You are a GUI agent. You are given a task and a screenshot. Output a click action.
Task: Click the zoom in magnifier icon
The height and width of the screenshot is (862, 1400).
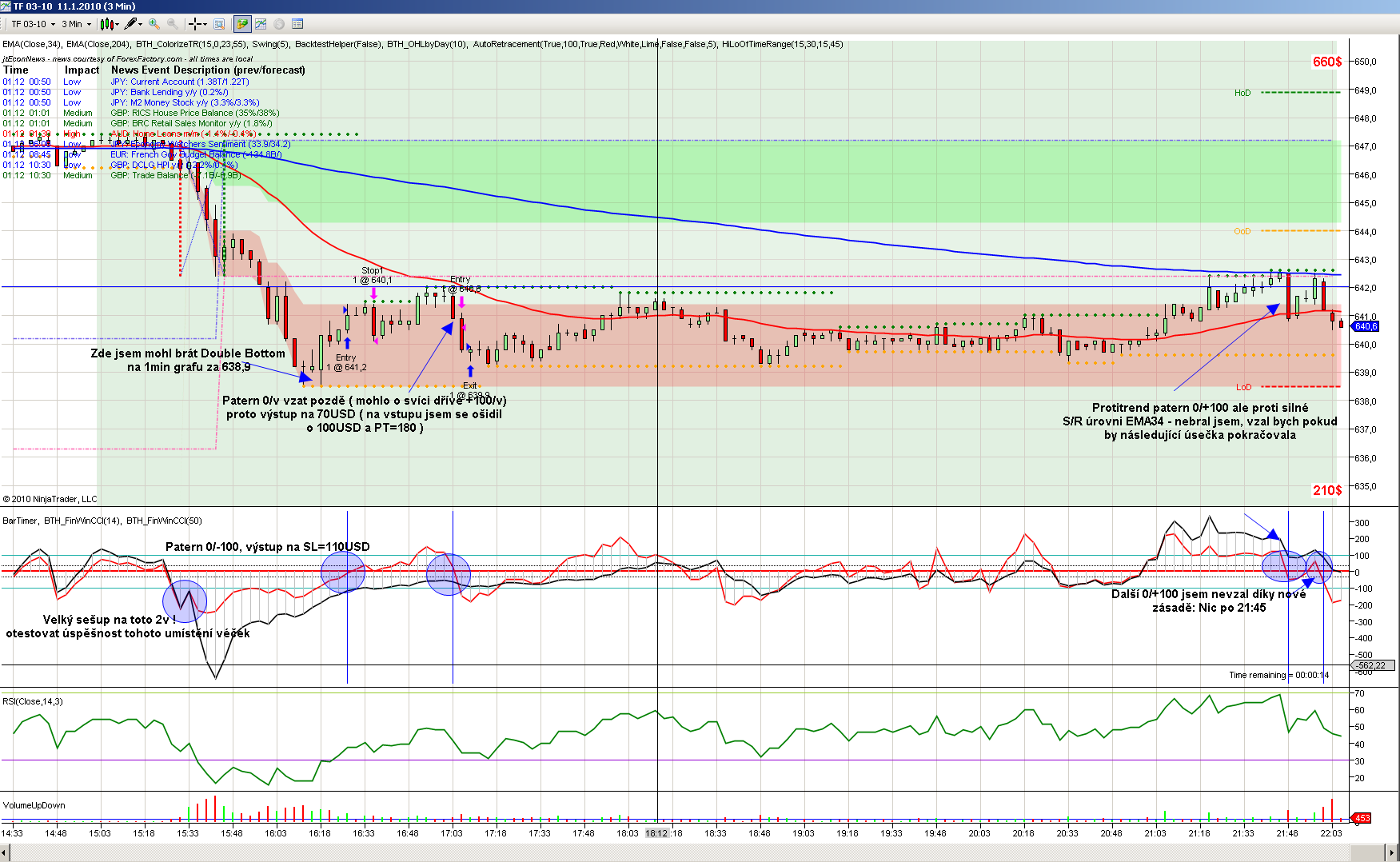(x=154, y=24)
